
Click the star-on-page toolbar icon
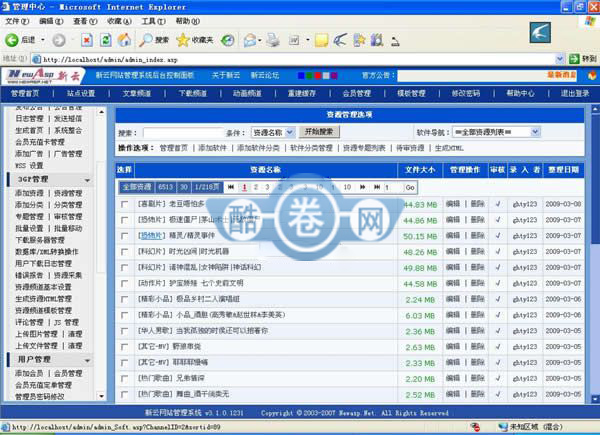coord(359,40)
